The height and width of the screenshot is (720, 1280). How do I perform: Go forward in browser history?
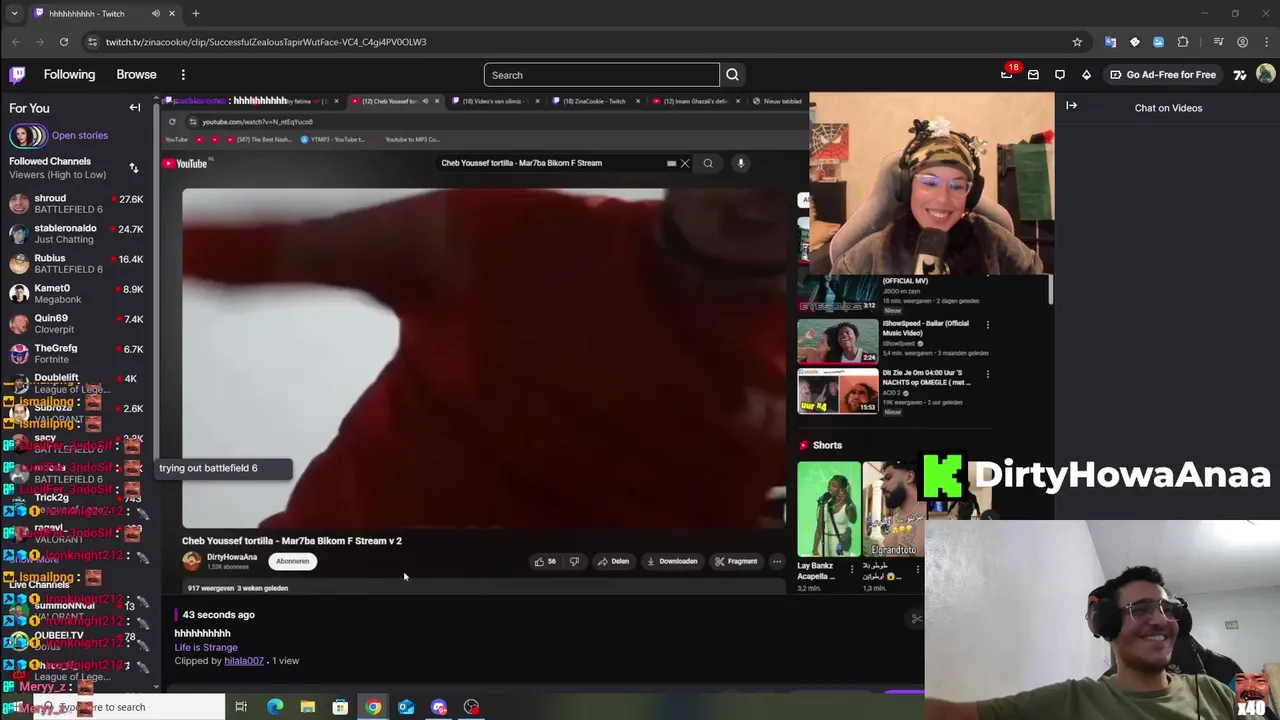point(40,42)
